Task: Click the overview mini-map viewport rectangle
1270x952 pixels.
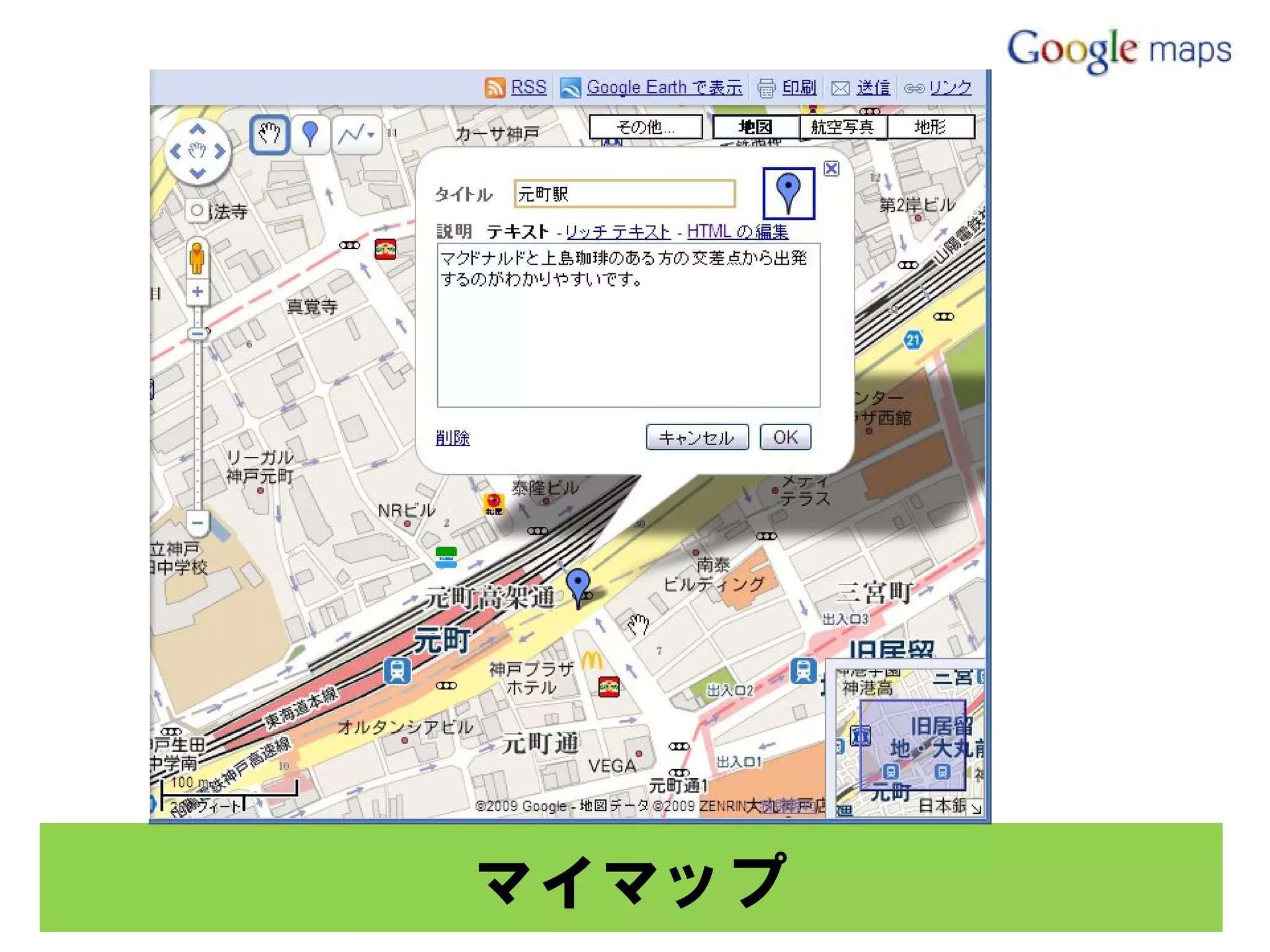Action: point(913,744)
